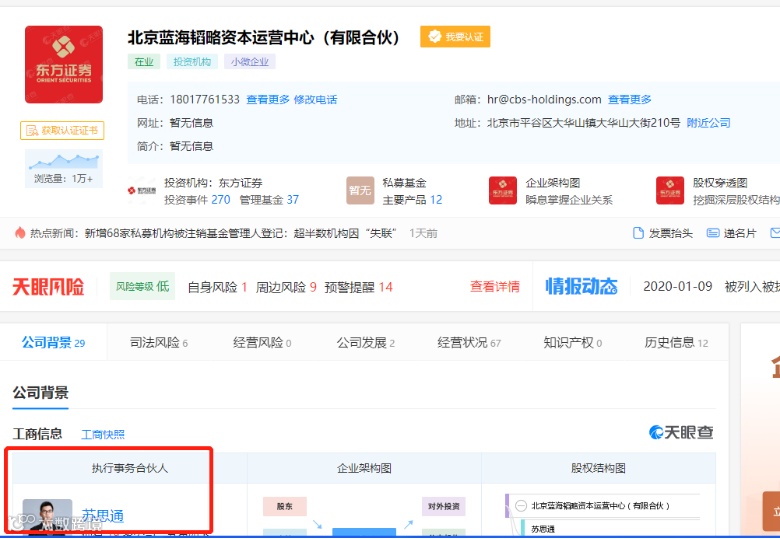780x539 pixels.
Task: Click the red 查看详情 link
Action: (x=494, y=286)
